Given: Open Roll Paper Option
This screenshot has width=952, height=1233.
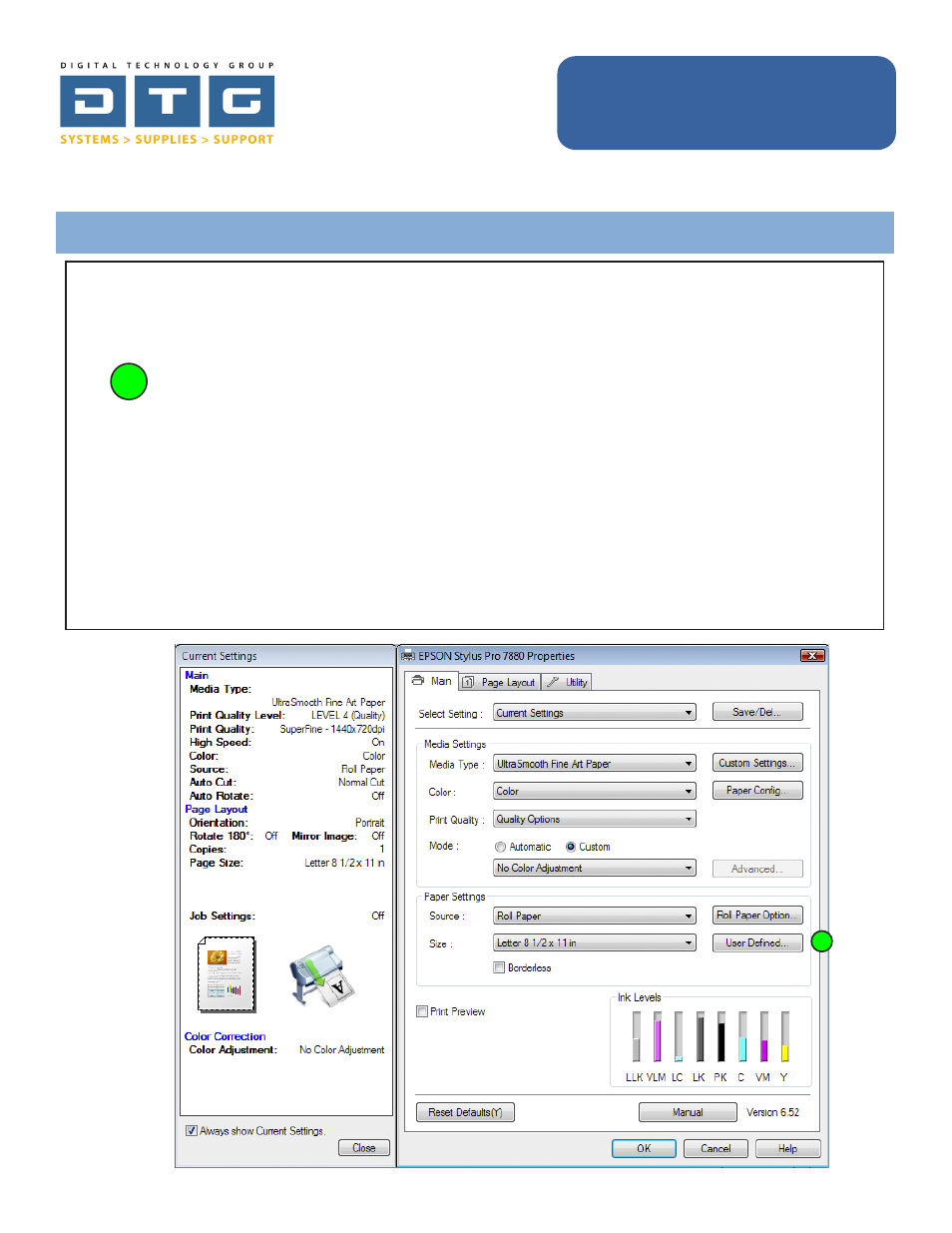Looking at the screenshot, I should (757, 915).
